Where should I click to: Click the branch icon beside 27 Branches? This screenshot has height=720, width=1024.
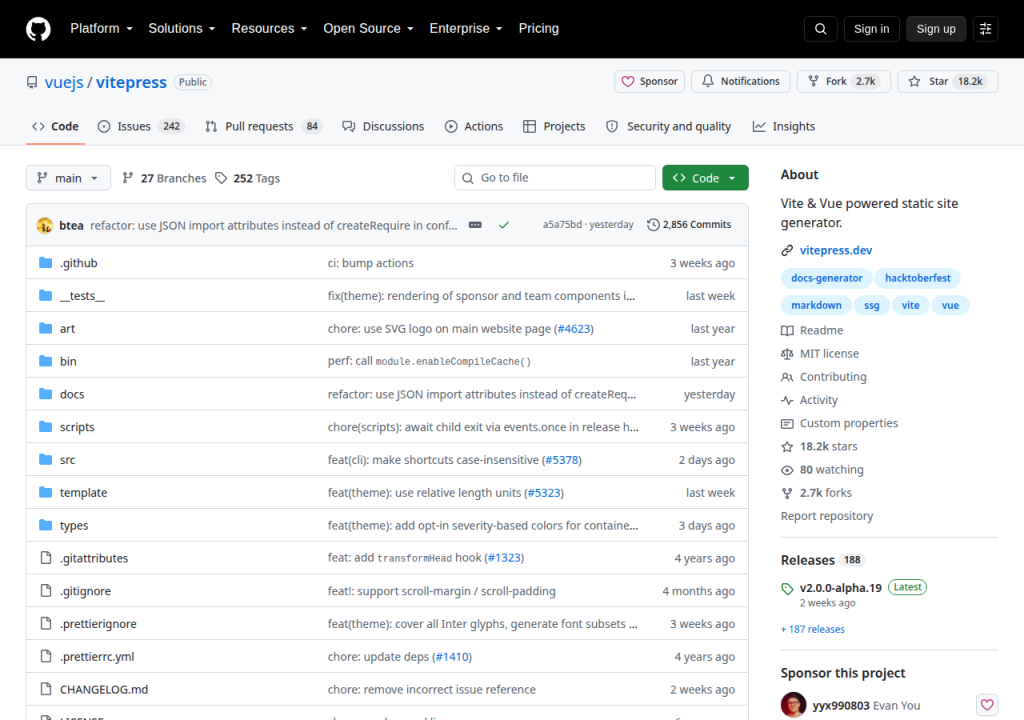[x=128, y=178]
